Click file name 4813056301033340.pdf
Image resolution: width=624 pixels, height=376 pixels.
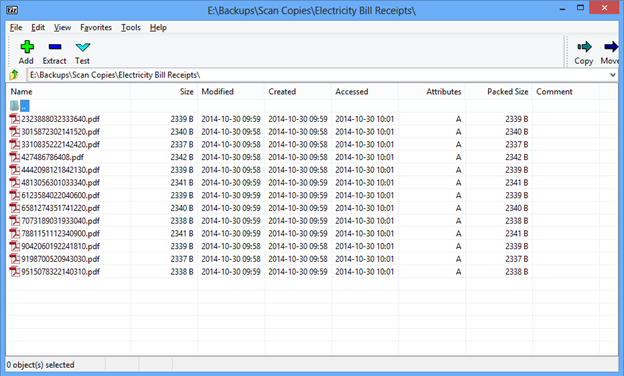pyautogui.click(x=60, y=183)
